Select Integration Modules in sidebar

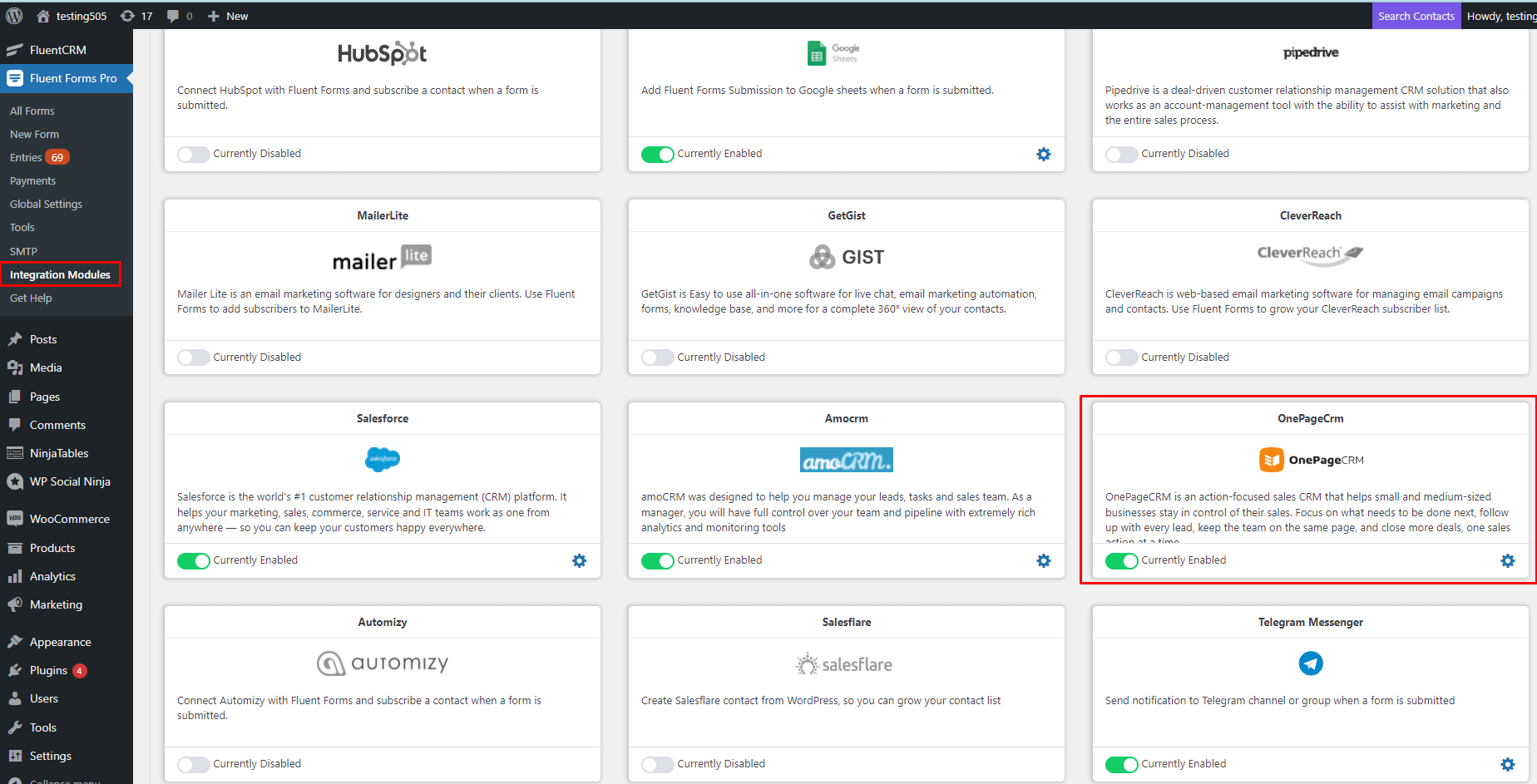(x=61, y=274)
